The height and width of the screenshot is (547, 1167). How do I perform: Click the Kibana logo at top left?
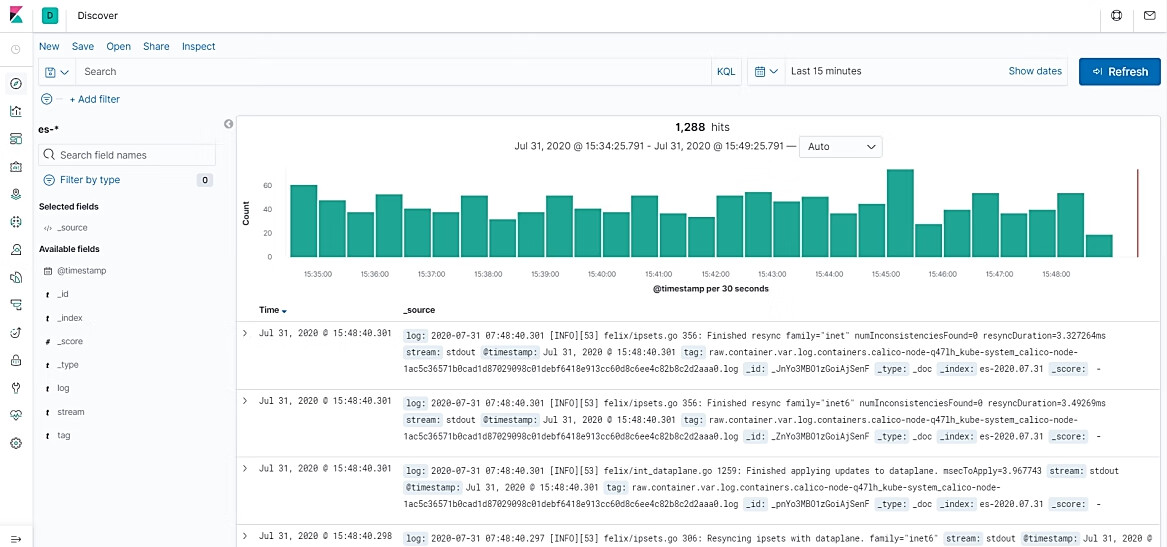(x=17, y=16)
